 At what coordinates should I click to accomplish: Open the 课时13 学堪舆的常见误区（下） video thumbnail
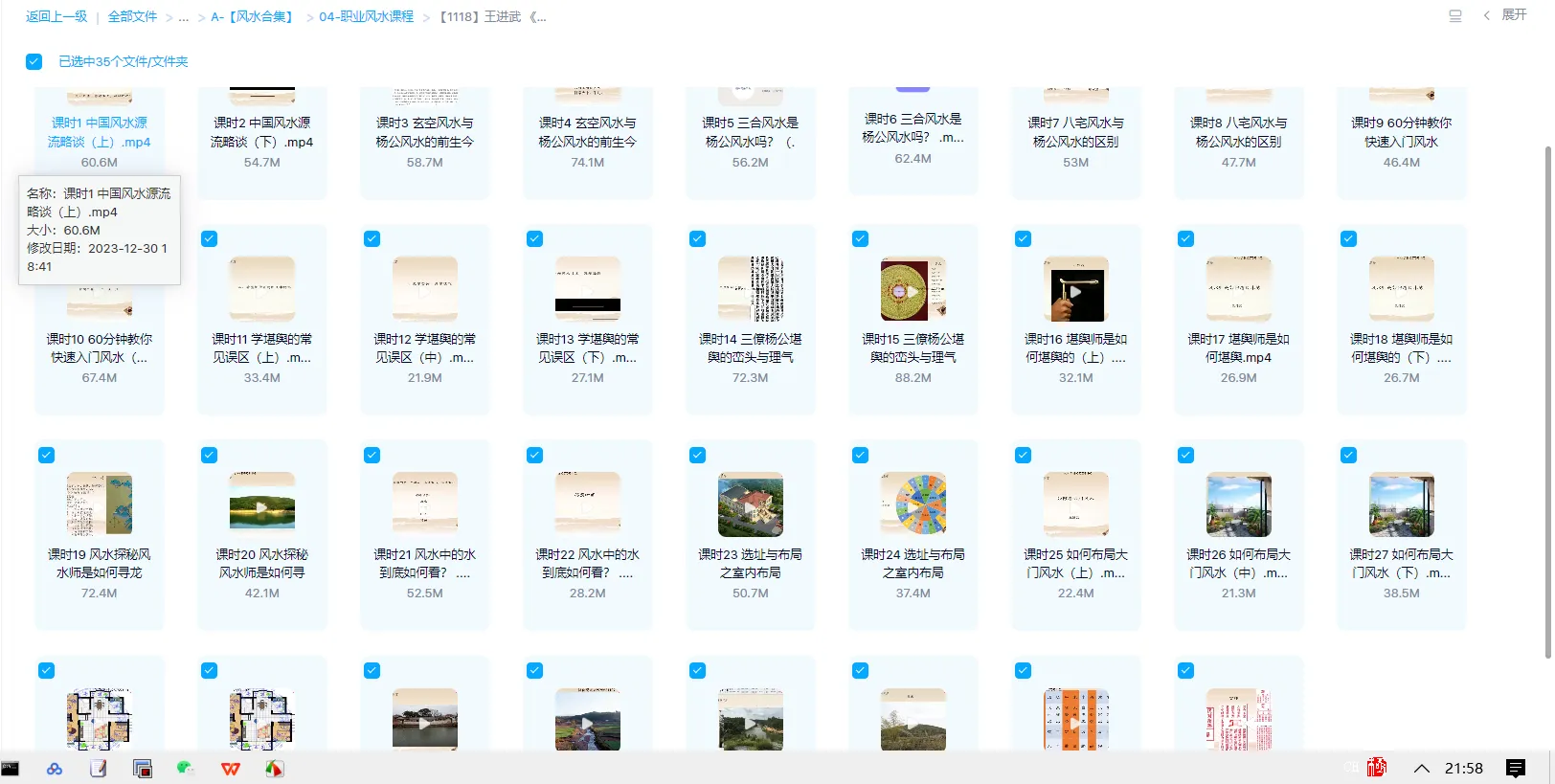coord(588,289)
